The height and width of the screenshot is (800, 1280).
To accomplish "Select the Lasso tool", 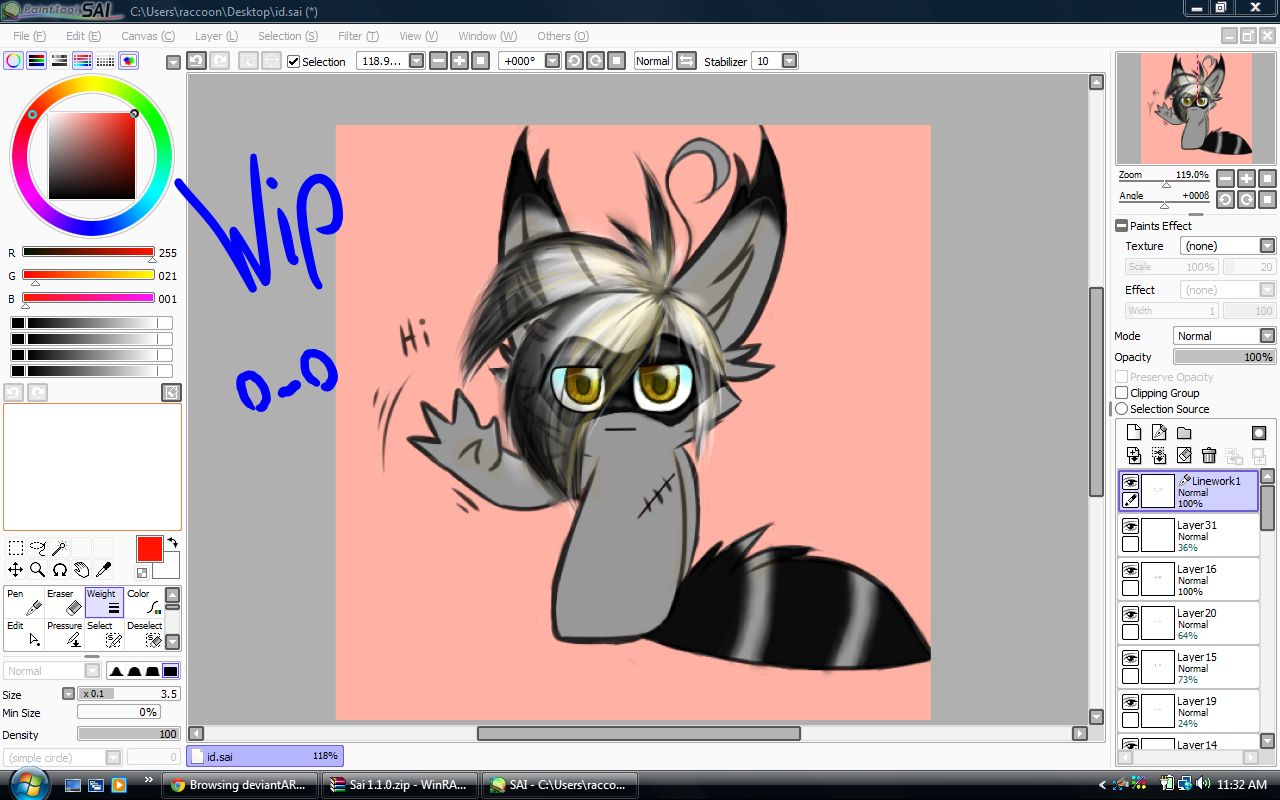I will 38,548.
